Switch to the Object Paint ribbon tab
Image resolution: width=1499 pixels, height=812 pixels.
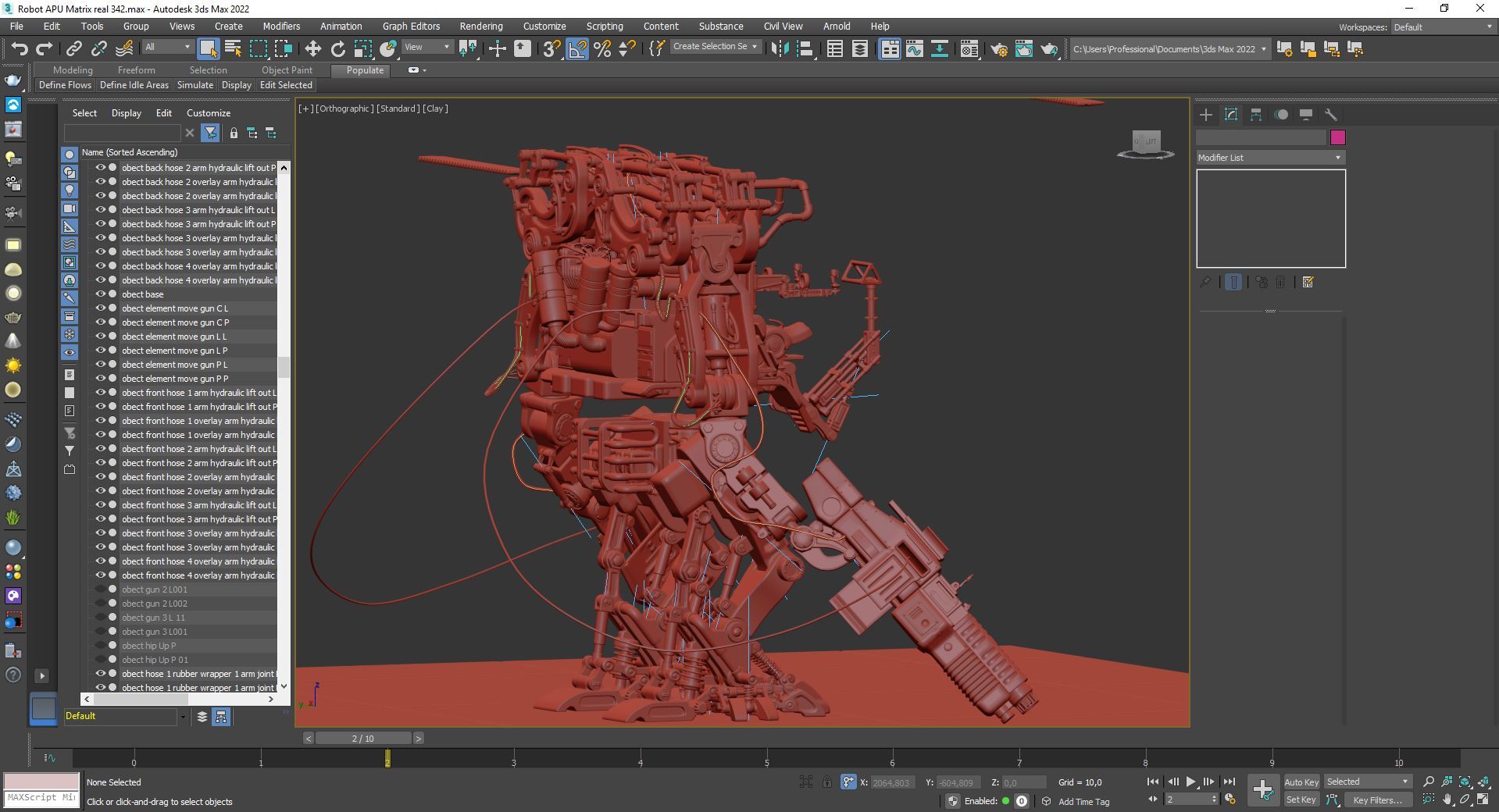click(x=287, y=70)
